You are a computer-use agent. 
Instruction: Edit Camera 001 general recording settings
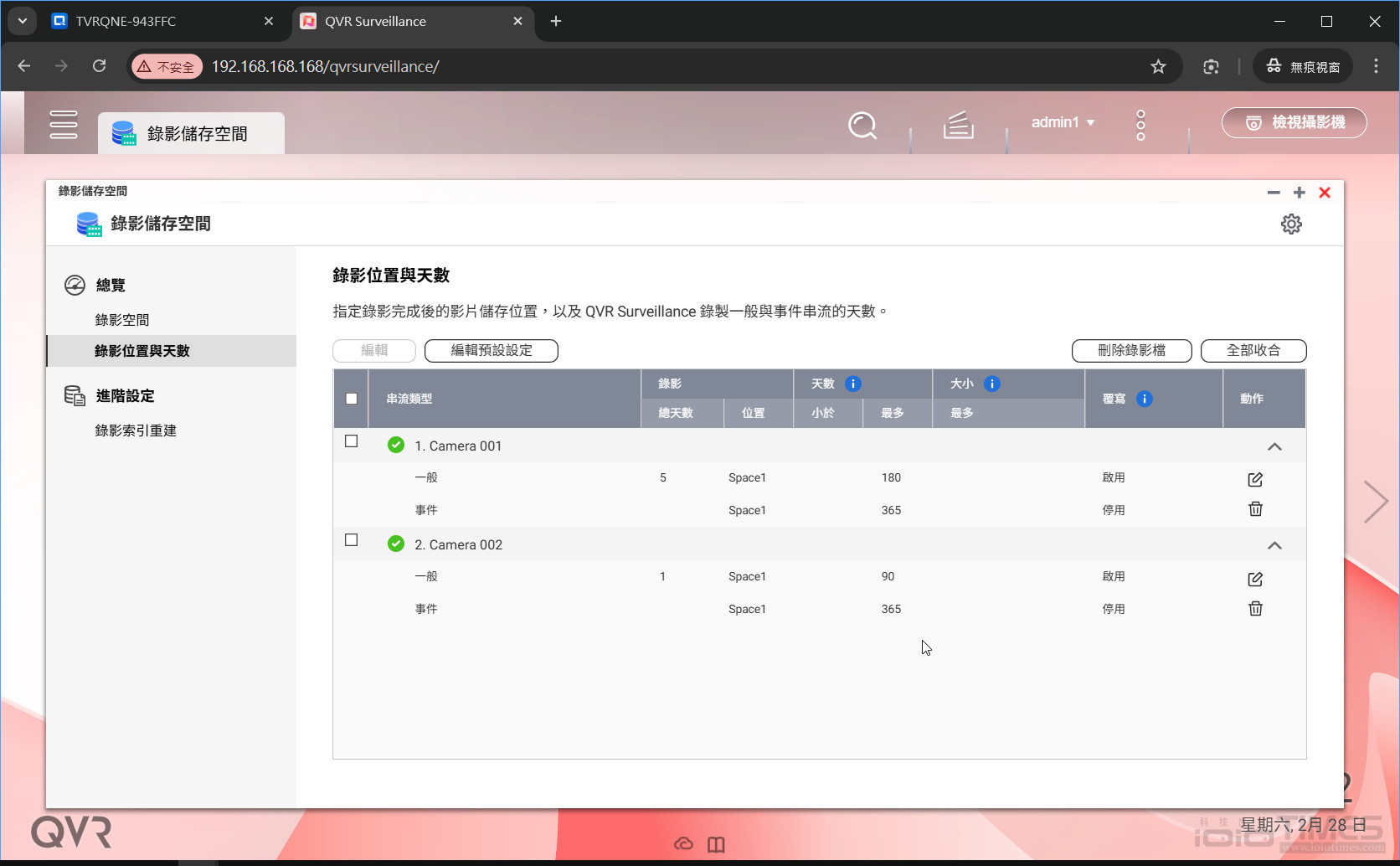click(1255, 479)
